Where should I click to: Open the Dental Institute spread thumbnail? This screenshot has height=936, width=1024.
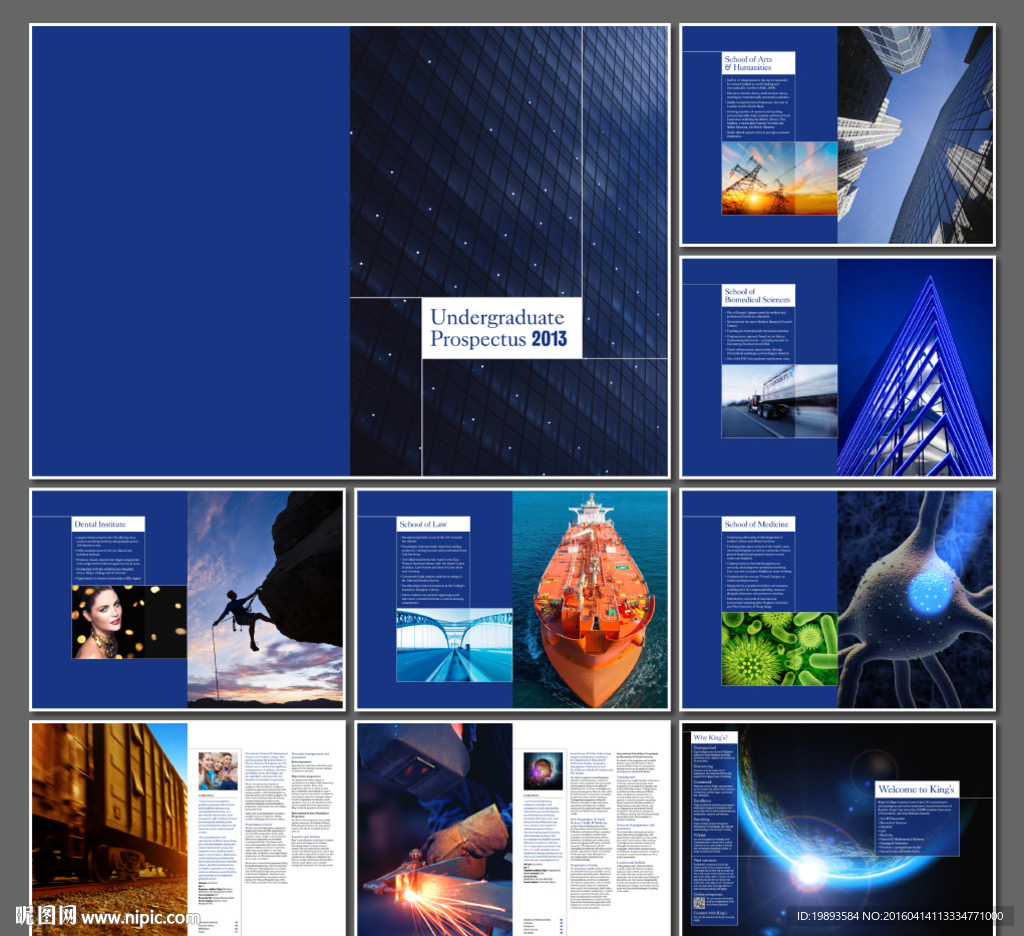(187, 600)
